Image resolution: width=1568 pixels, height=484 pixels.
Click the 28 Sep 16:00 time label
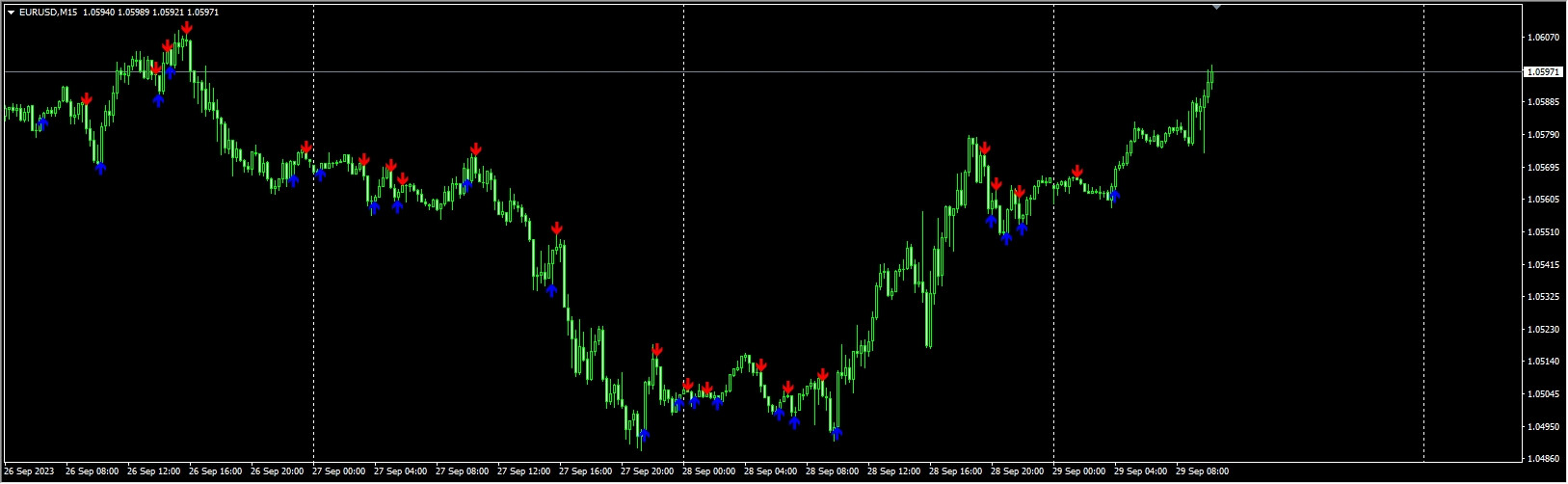click(x=956, y=472)
